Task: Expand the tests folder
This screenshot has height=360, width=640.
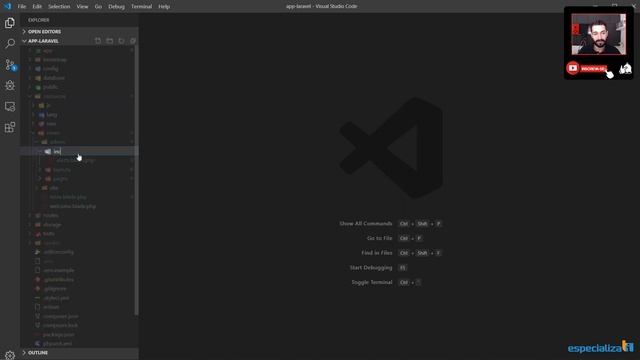Action: 78,233
